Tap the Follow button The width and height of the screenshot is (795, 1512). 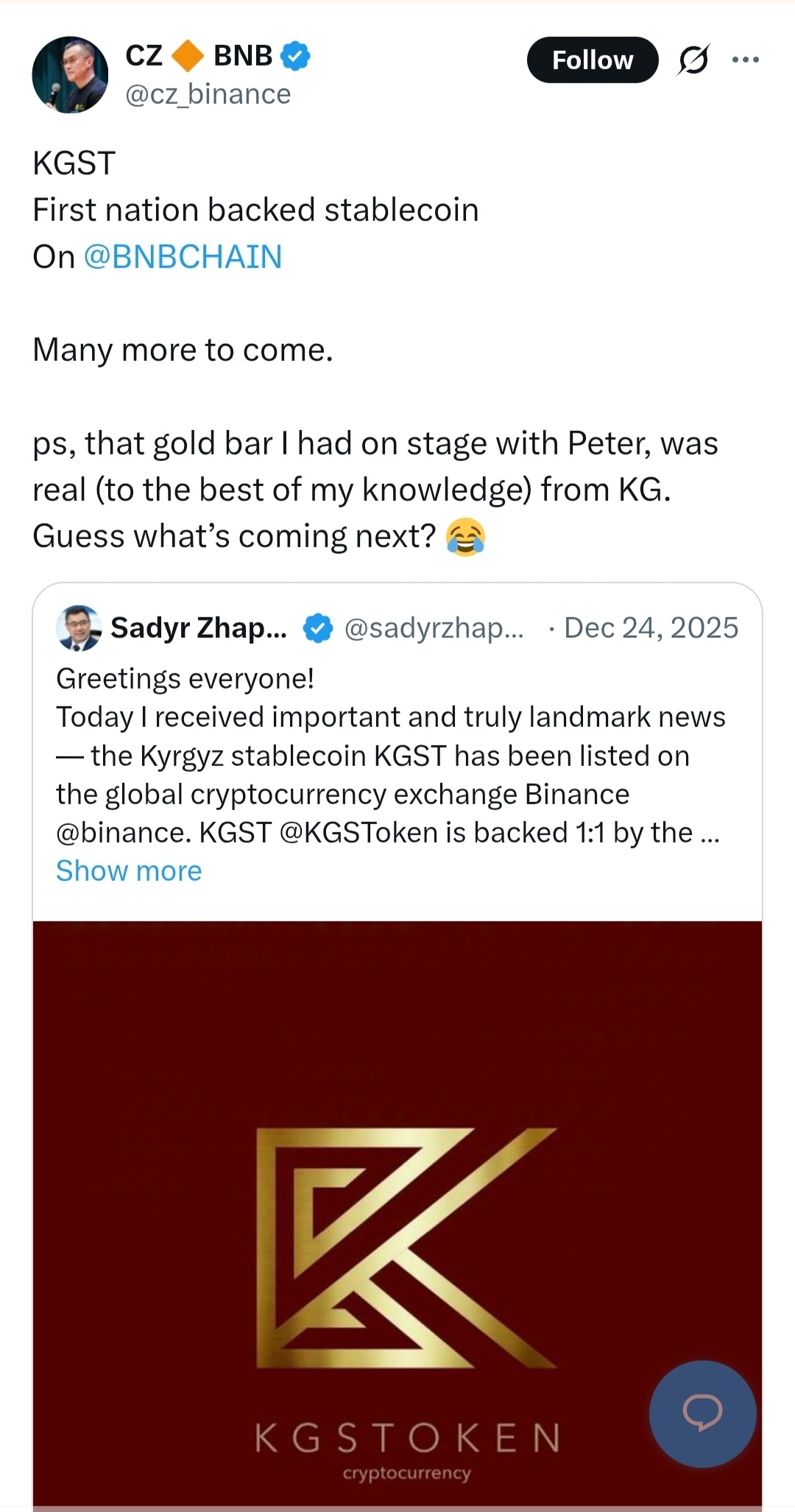click(x=593, y=60)
